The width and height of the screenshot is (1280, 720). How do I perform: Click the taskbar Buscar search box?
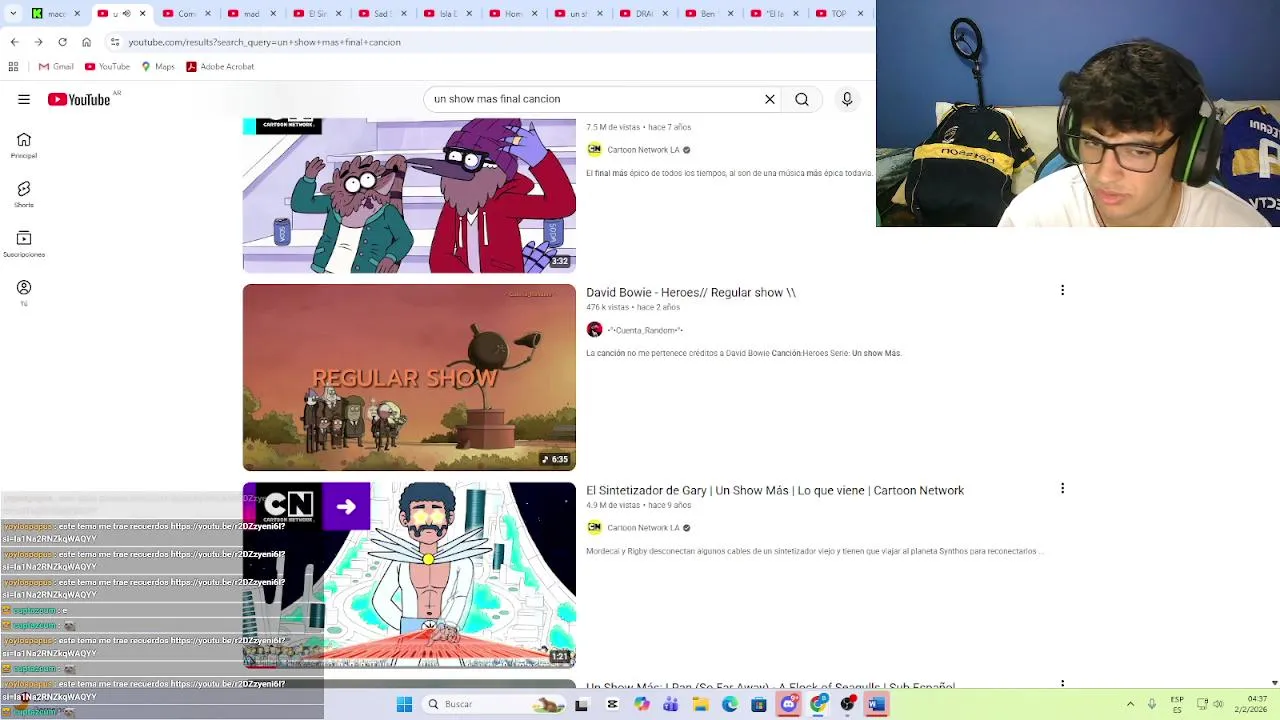[x=494, y=704]
